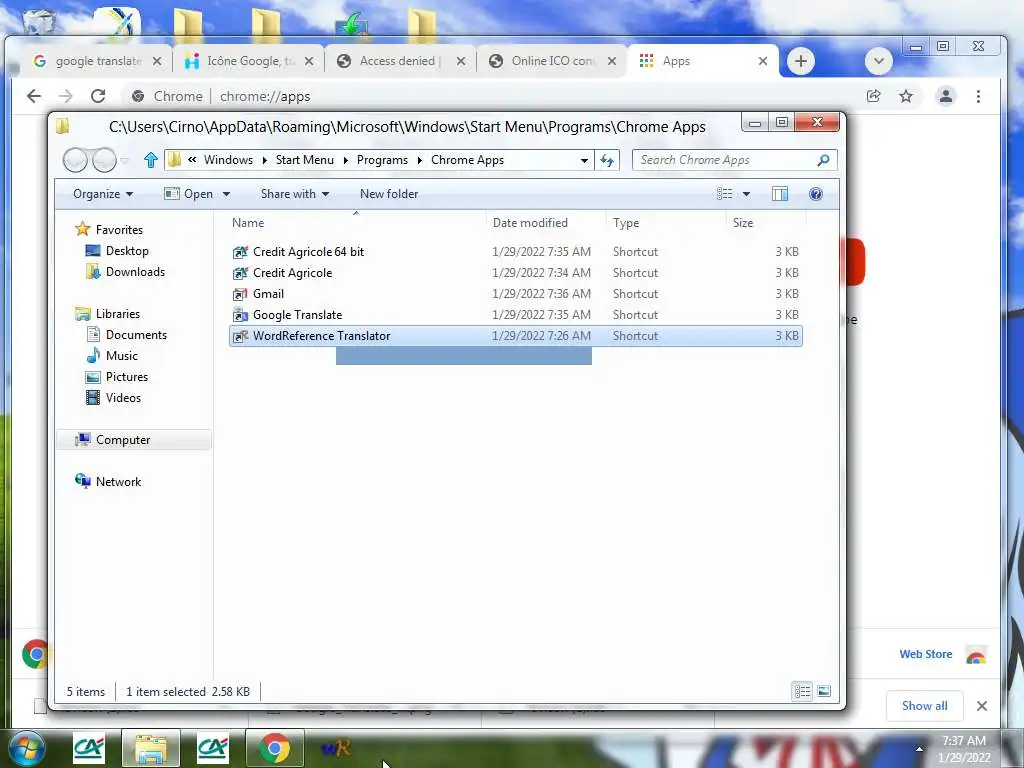Expand the address bar history dropdown

pyautogui.click(x=584, y=160)
